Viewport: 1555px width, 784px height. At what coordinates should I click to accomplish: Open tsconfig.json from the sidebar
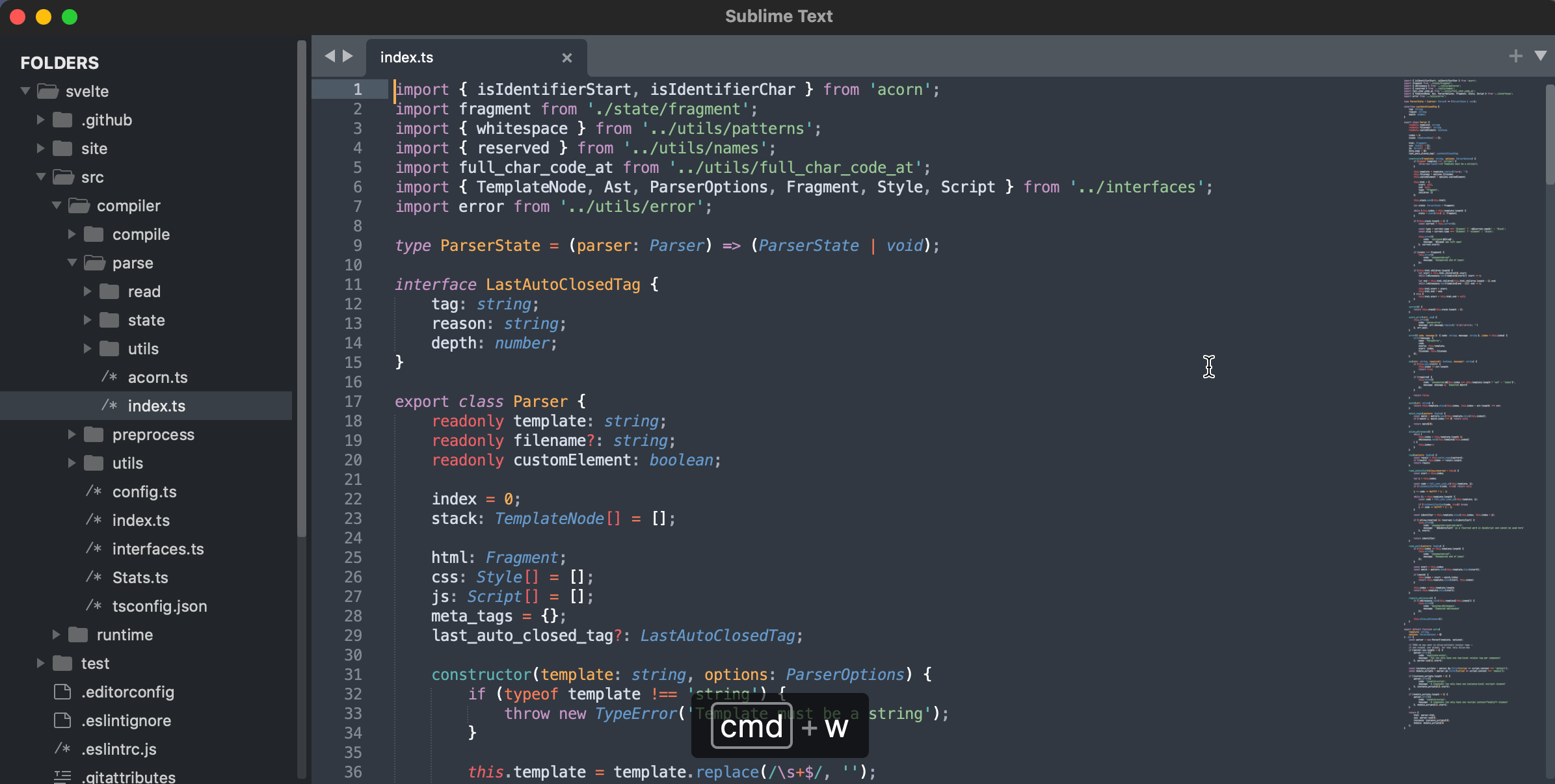pyautogui.click(x=160, y=606)
